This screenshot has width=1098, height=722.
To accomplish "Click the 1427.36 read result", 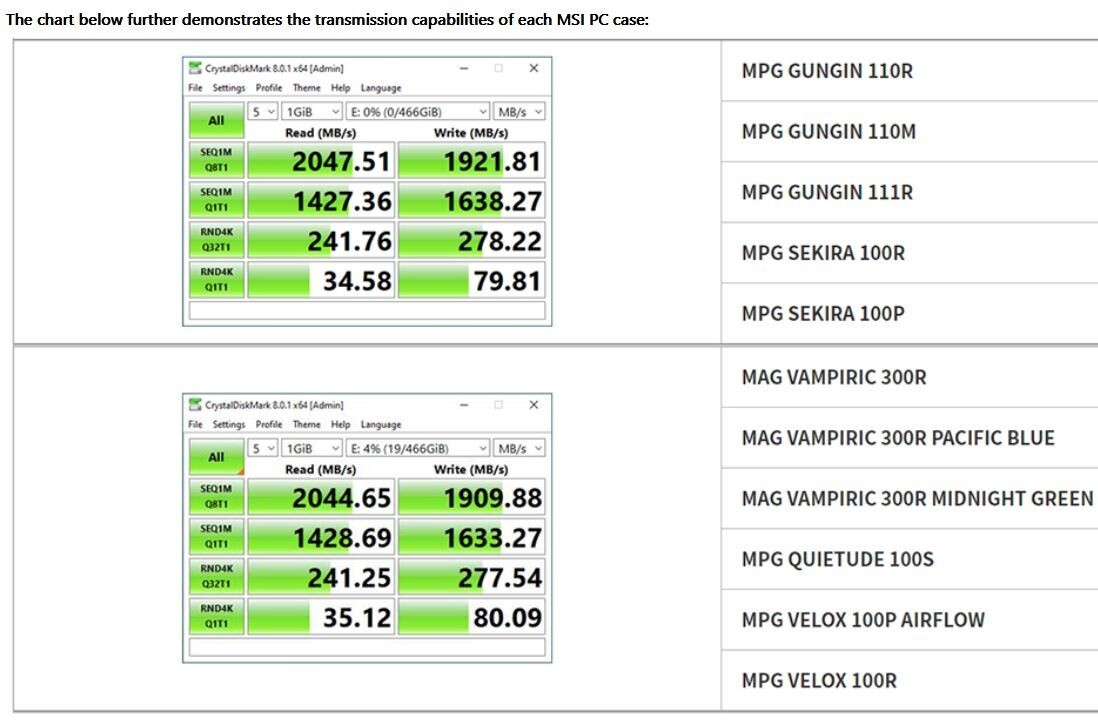I will (321, 201).
